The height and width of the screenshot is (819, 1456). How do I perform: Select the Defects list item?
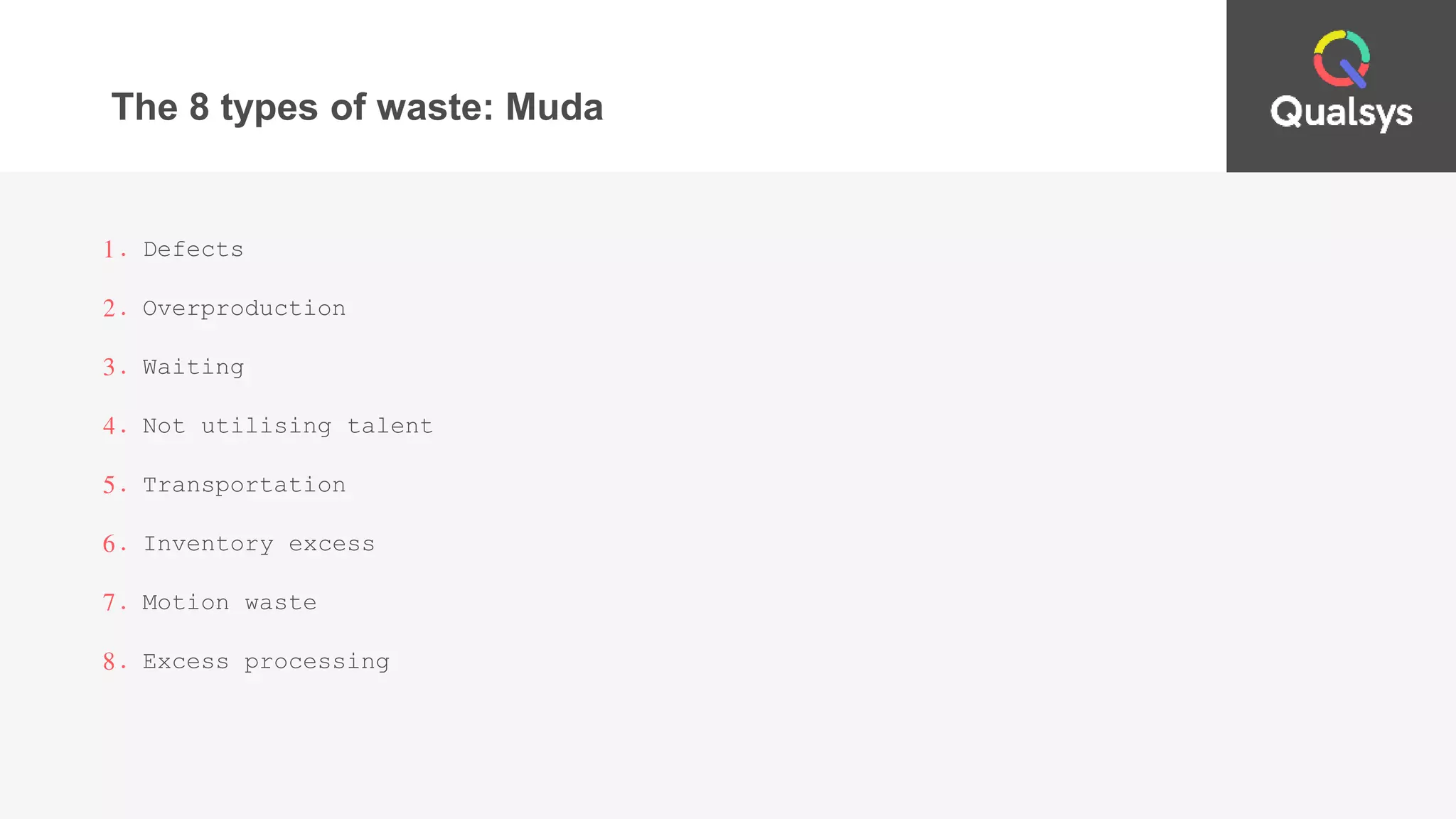click(193, 250)
